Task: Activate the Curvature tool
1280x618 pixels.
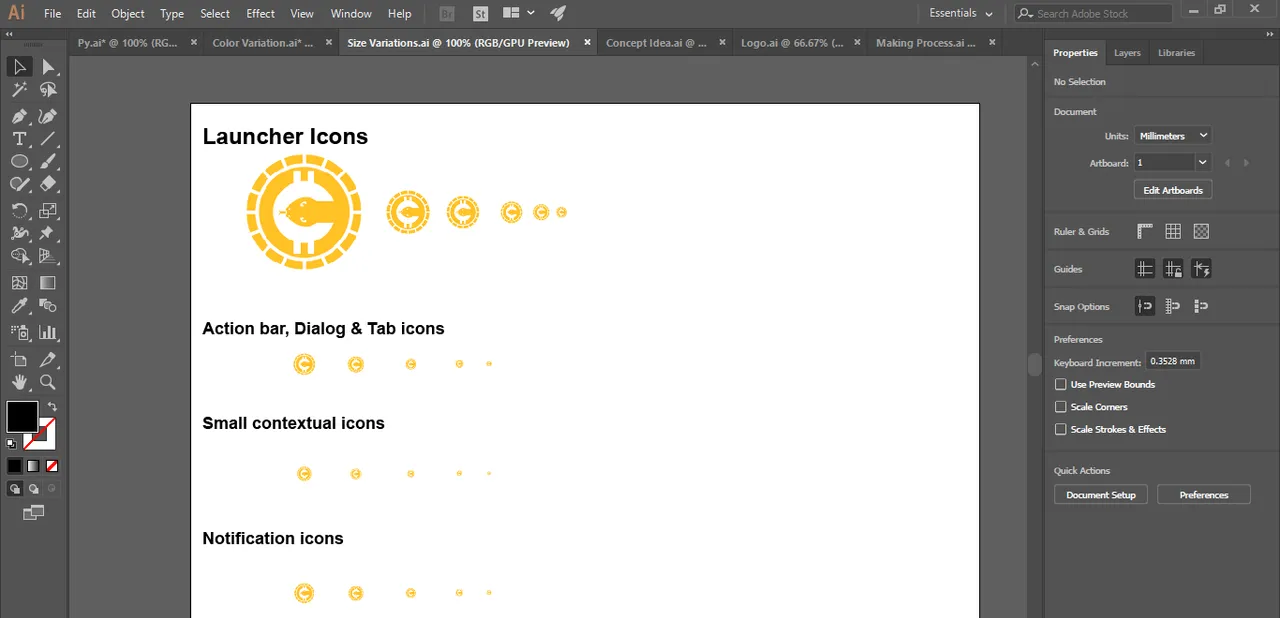Action: [x=47, y=115]
